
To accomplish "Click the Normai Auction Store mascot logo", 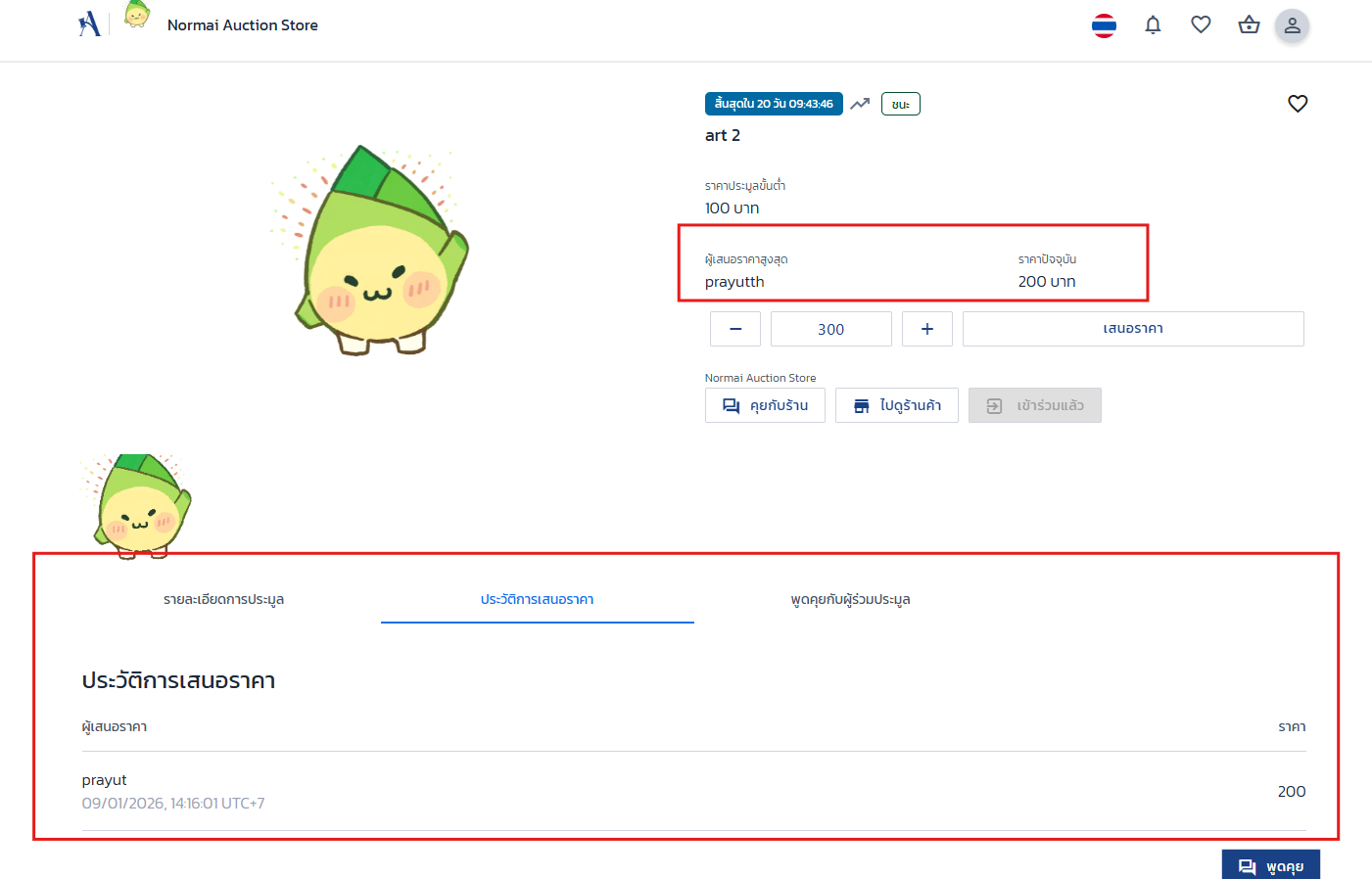I will 136,17.
